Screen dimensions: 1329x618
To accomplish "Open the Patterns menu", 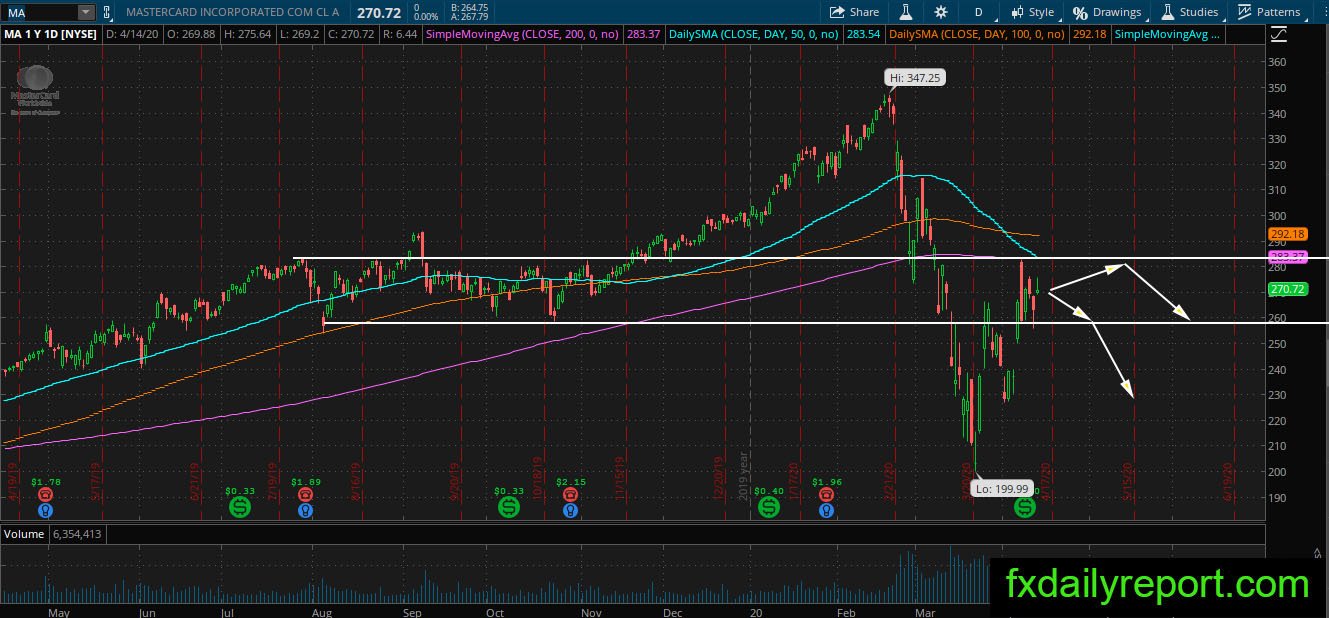I will [1270, 12].
